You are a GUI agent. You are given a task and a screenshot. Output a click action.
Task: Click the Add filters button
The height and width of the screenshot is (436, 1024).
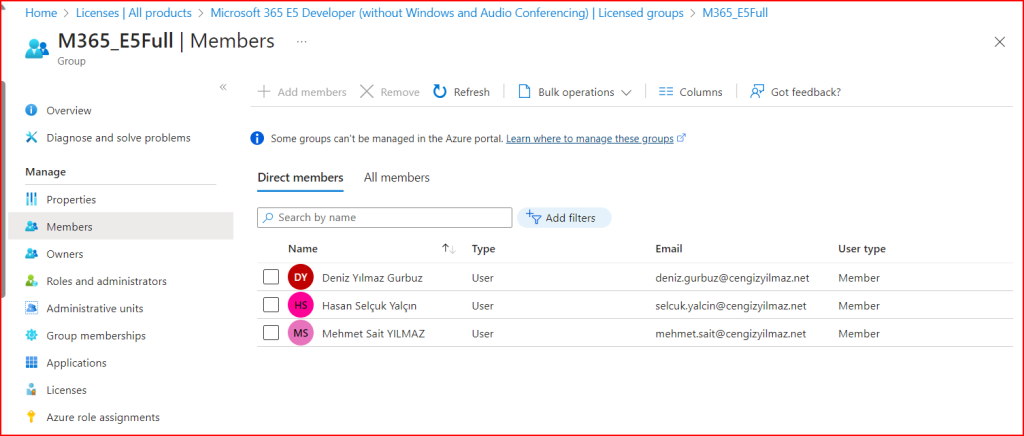pyautogui.click(x=563, y=218)
